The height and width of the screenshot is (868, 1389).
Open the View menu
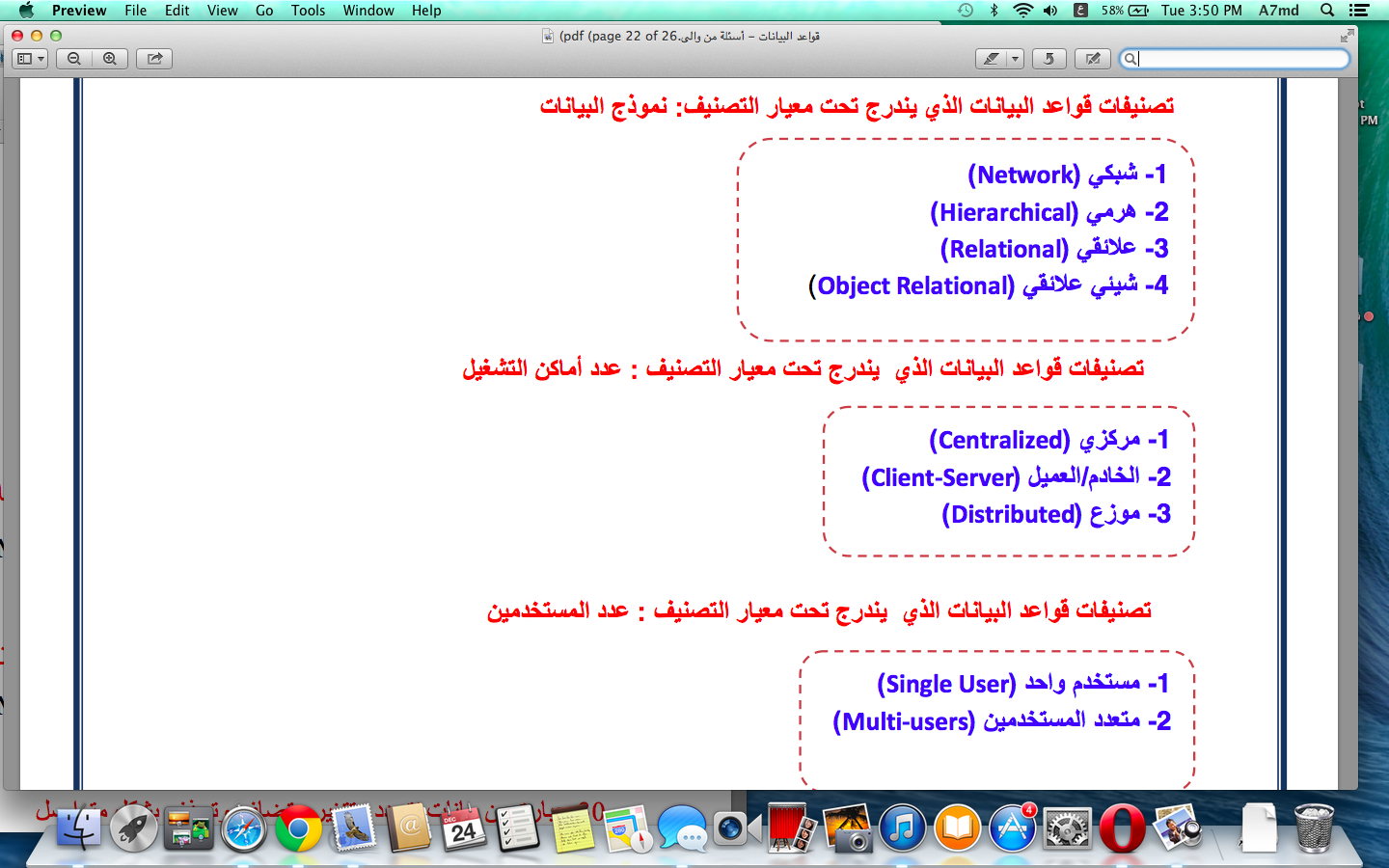point(222,11)
